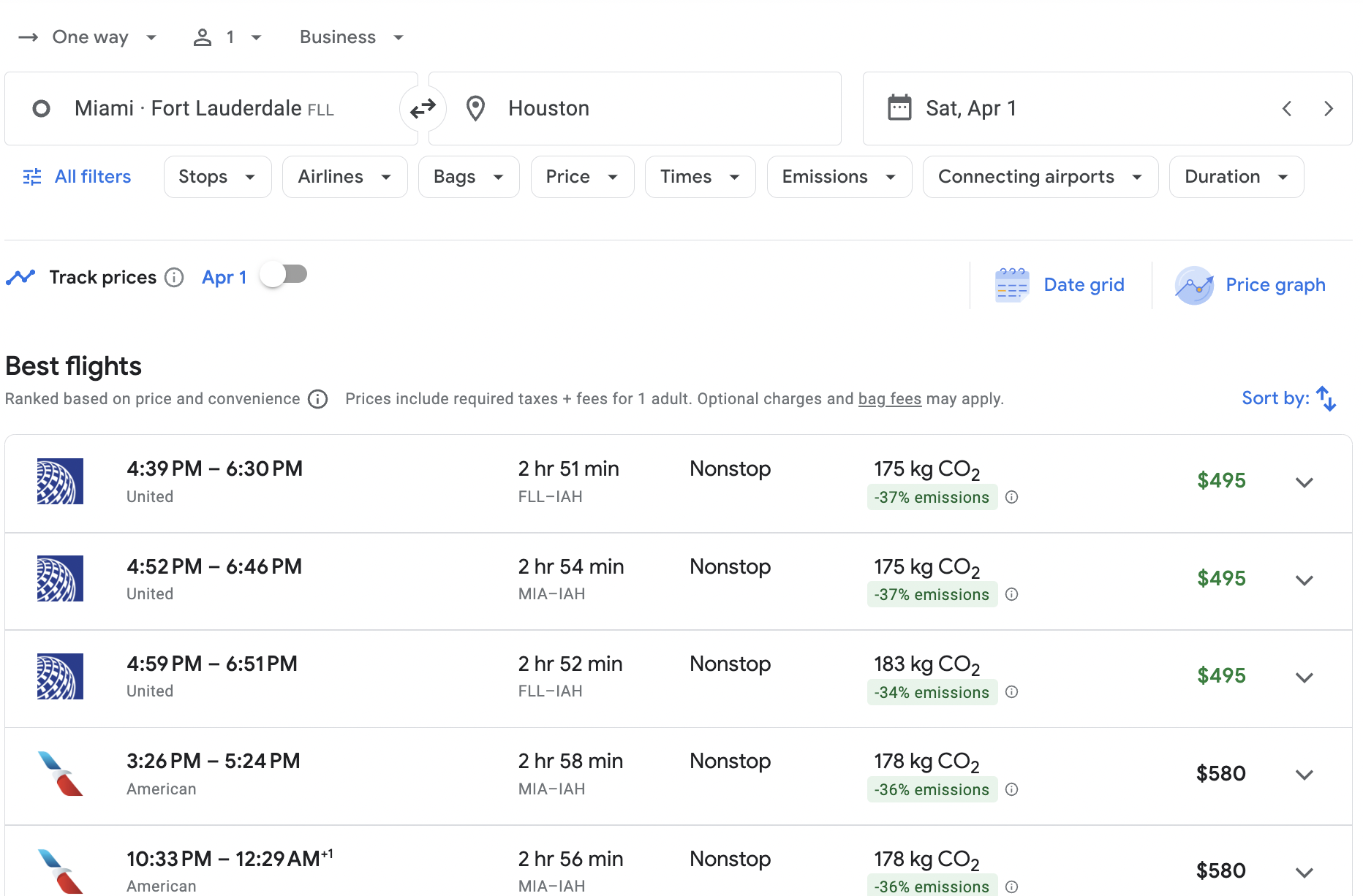Open the All filters panel
The height and width of the screenshot is (896, 1363).
point(77,177)
